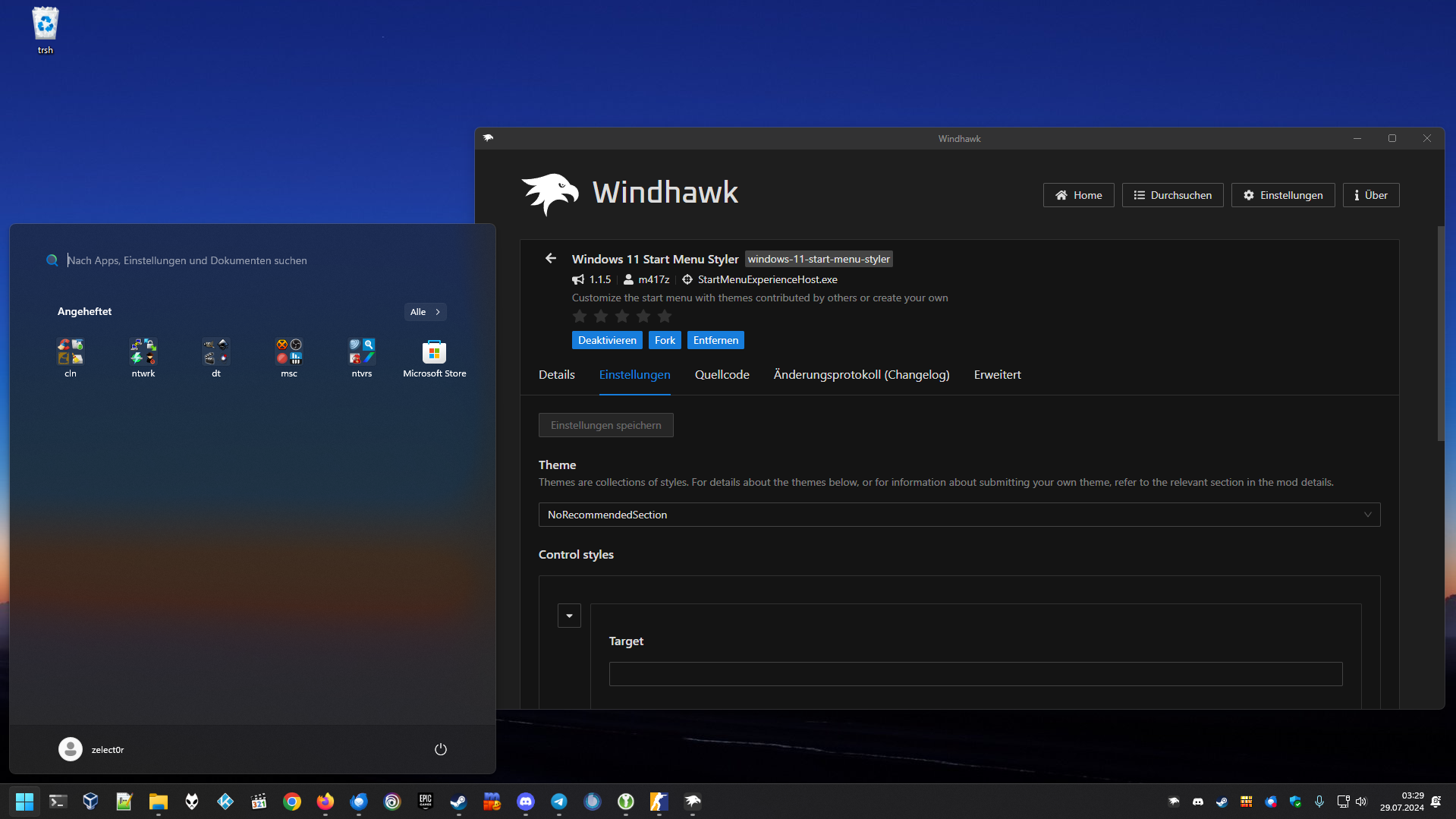Viewport: 1456px width, 819px height.
Task: Launch Epic Games from the taskbar
Action: coord(425,802)
